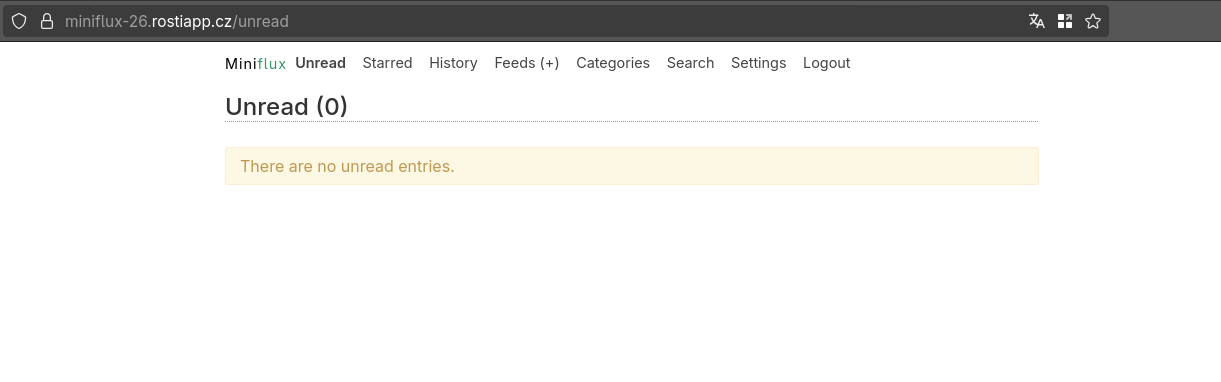This screenshot has width=1221, height=382.
Task: Open the History page
Action: [454, 63]
